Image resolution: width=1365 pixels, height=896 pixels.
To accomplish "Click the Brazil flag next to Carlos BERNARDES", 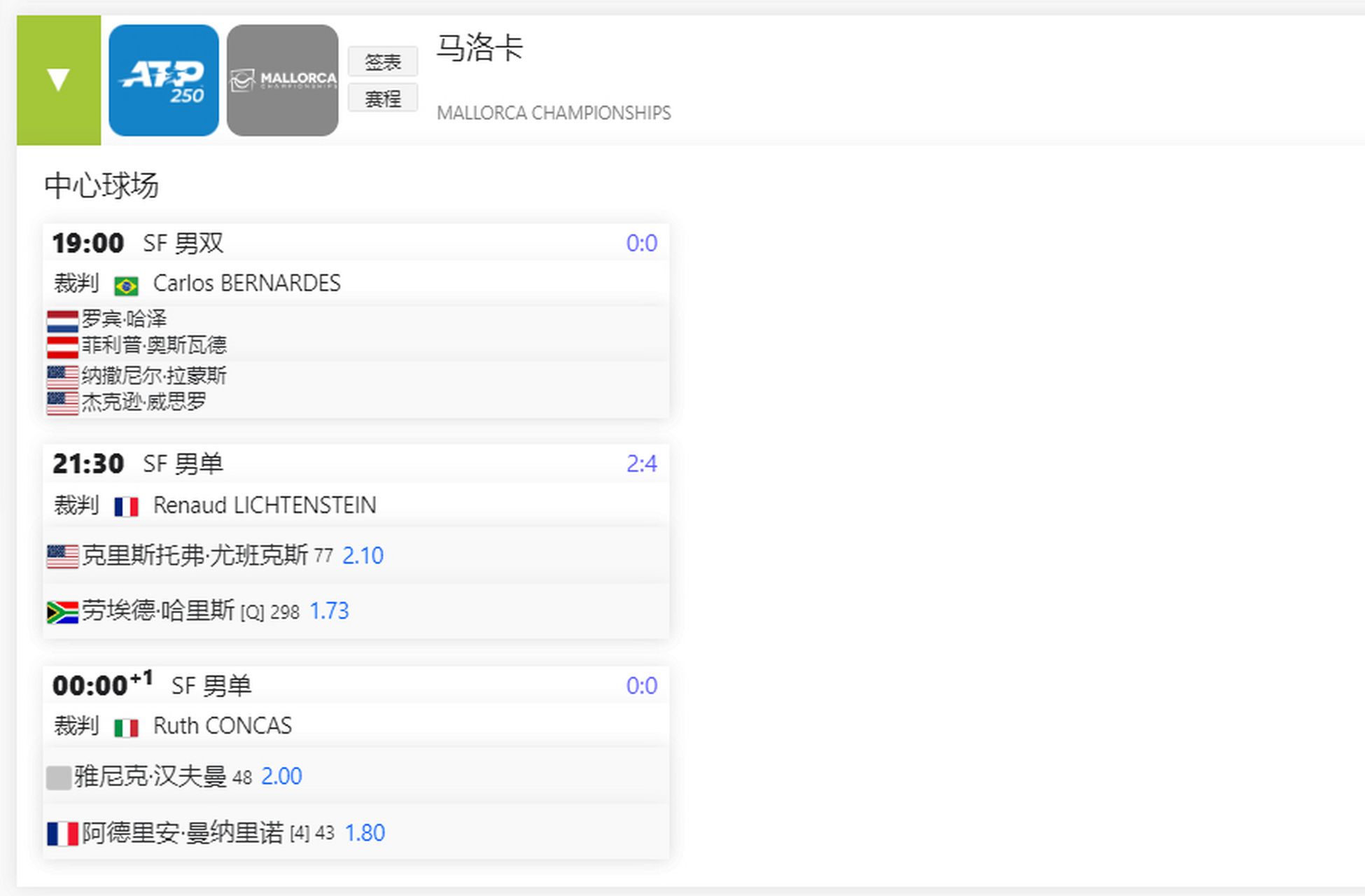I will [x=127, y=284].
